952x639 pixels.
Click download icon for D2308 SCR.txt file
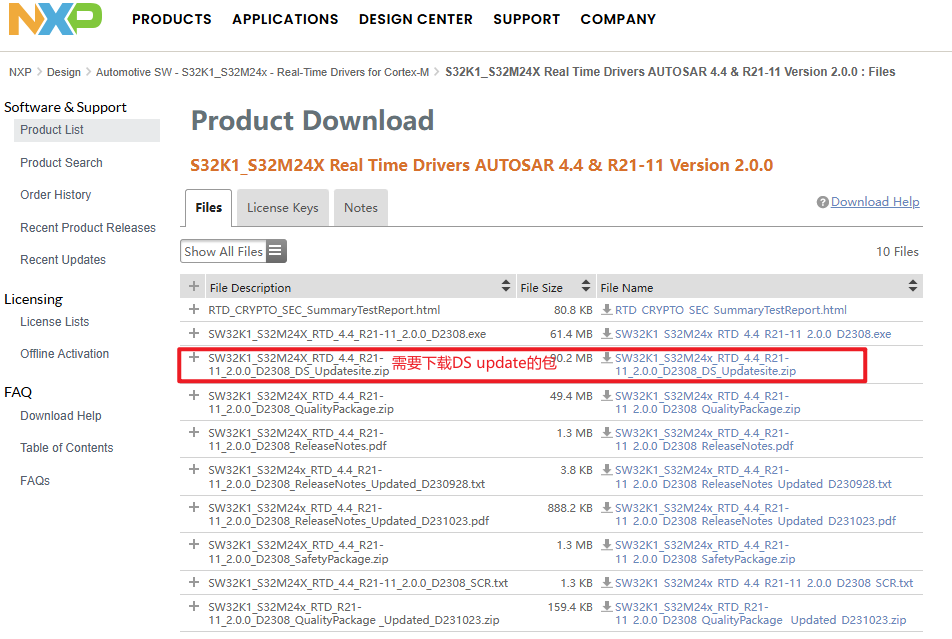[x=607, y=583]
